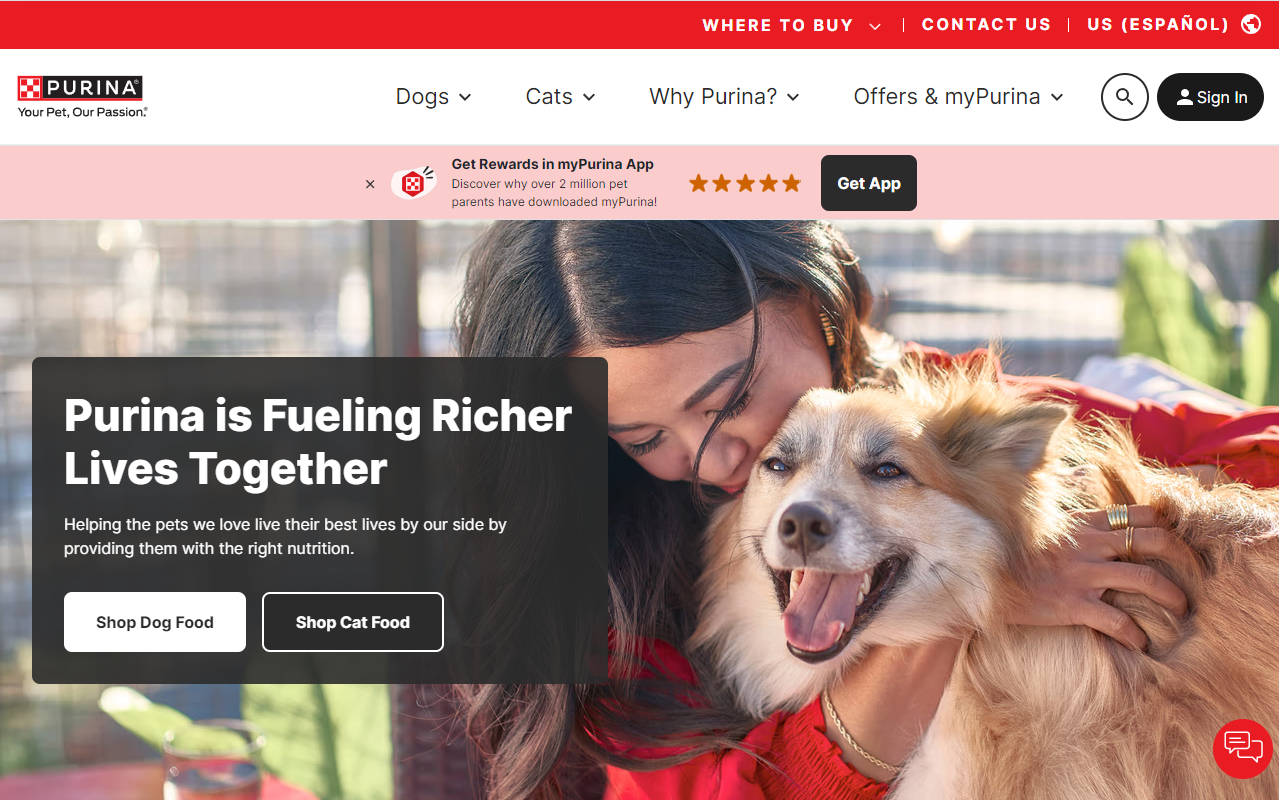Open the Offers & myPurina menu
1279x800 pixels.
(x=958, y=97)
